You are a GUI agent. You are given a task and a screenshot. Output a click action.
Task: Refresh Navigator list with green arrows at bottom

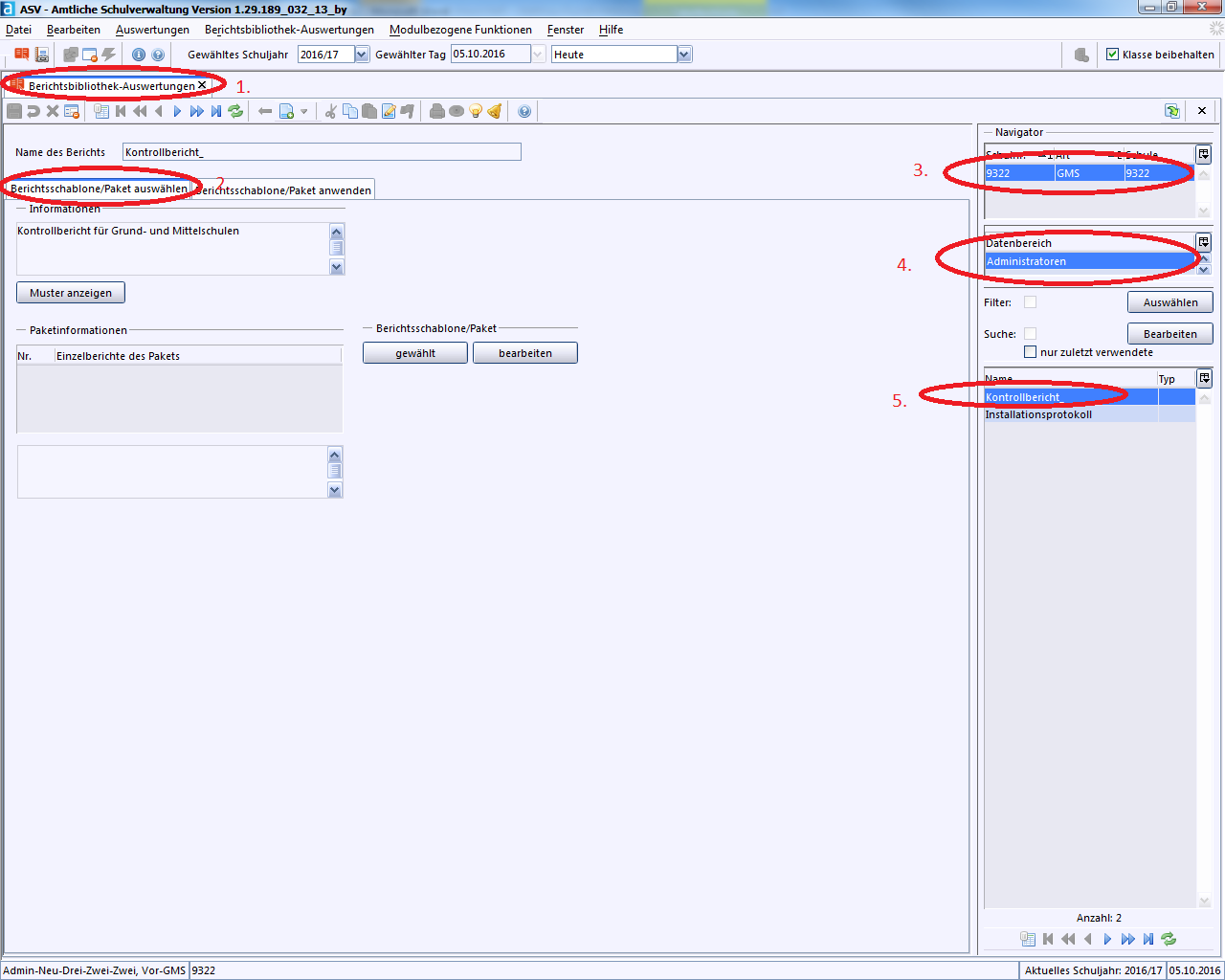coord(1169,939)
